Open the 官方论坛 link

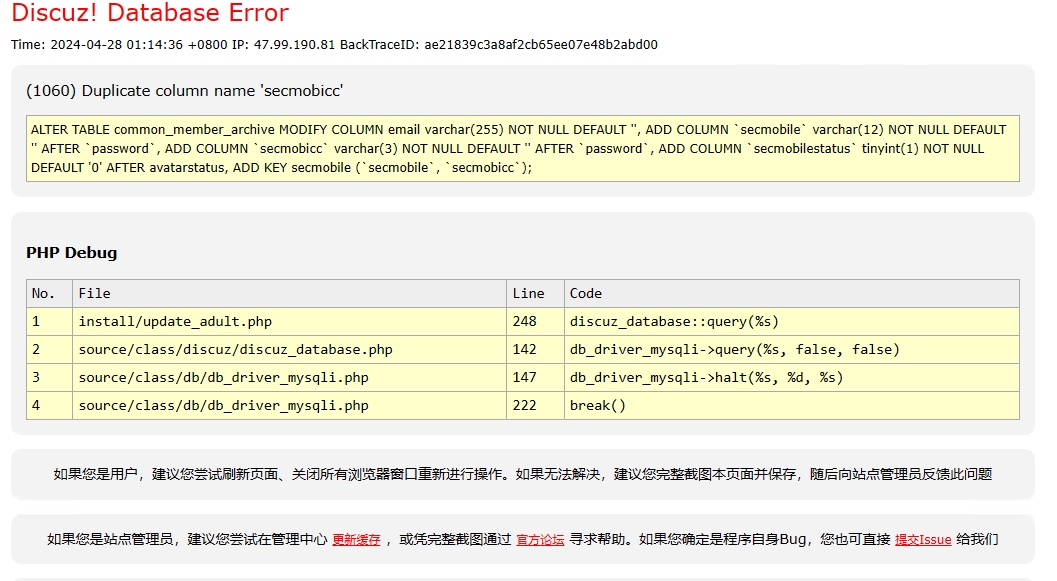[540, 540]
